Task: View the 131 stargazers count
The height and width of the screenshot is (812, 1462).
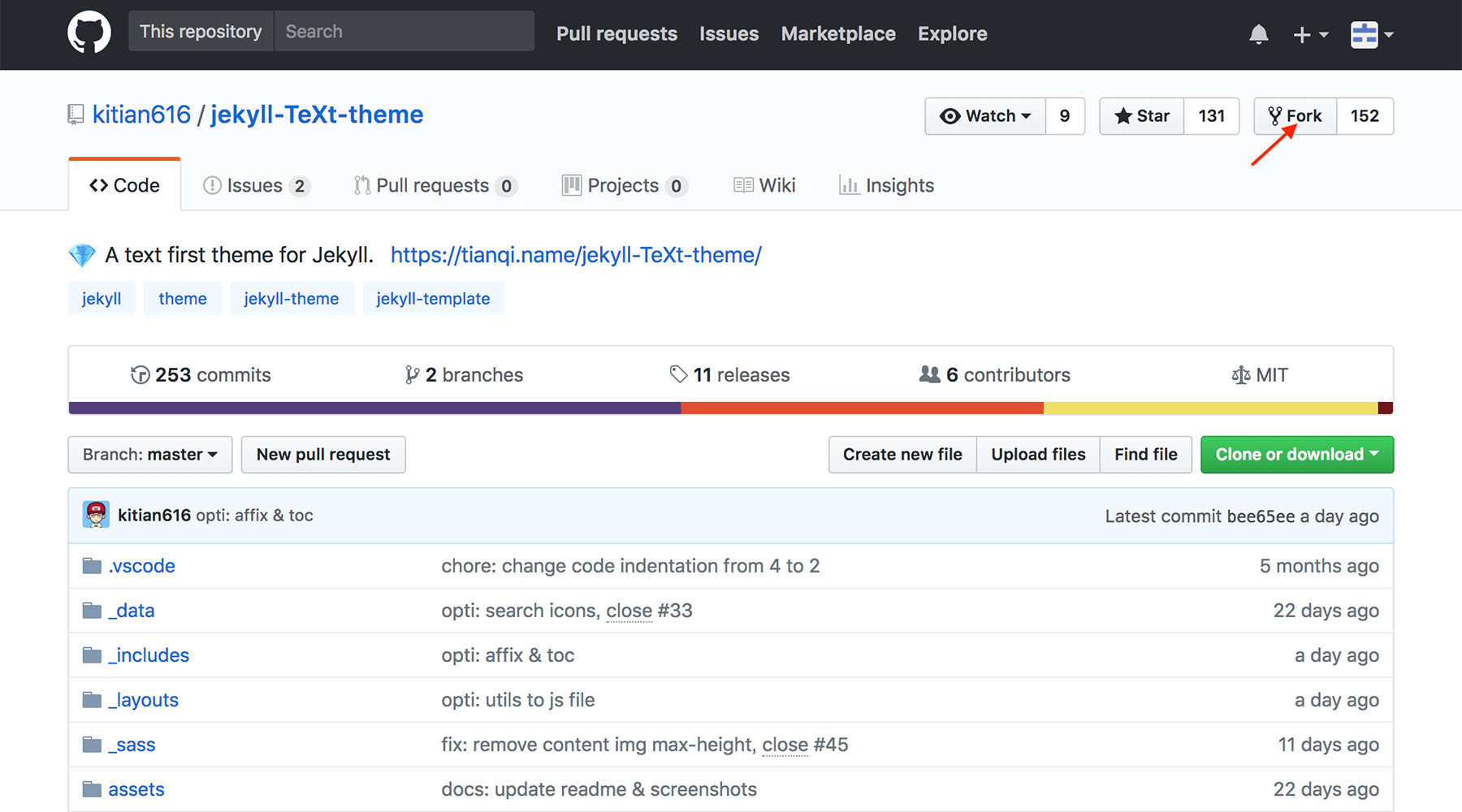Action: click(x=1212, y=116)
